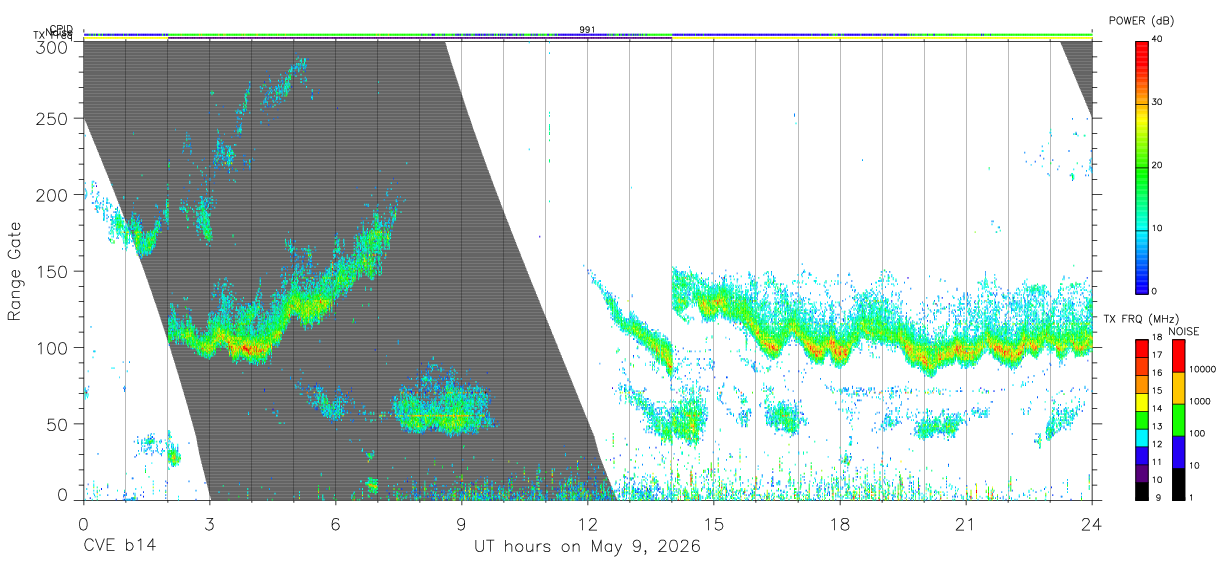Pick the green segment of the NOISE legend
1228x567 pixels.
tap(1177, 419)
